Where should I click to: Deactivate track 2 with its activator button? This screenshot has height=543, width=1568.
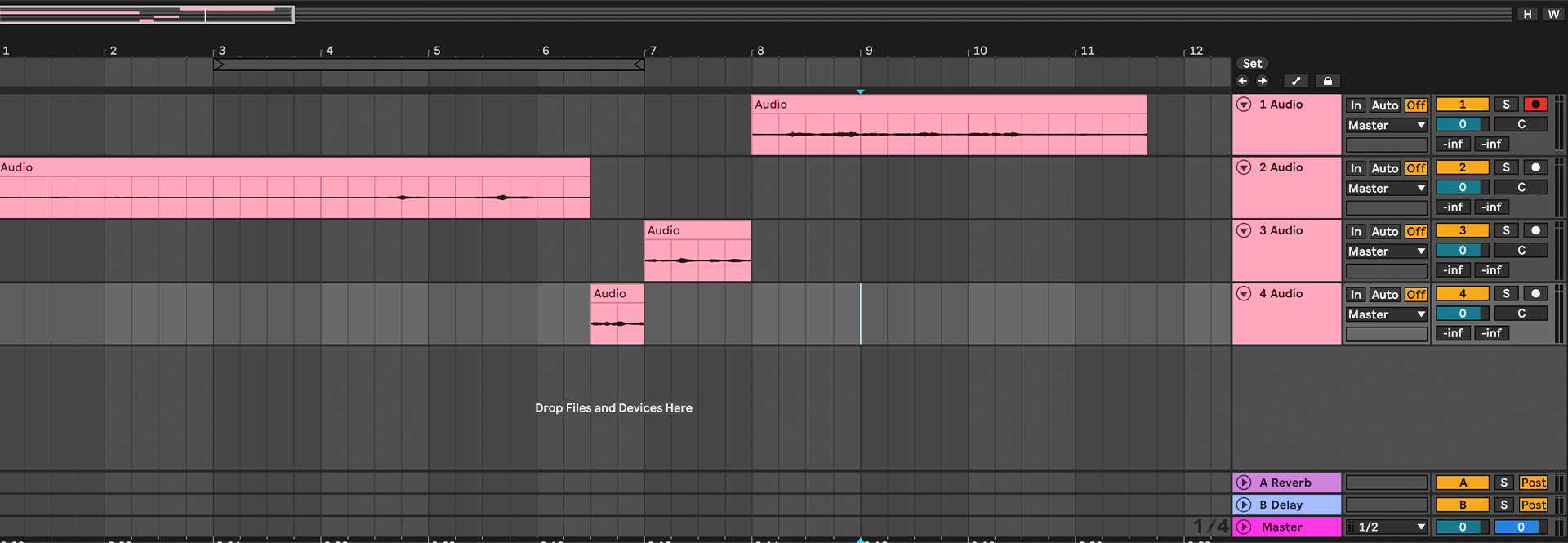point(1463,167)
